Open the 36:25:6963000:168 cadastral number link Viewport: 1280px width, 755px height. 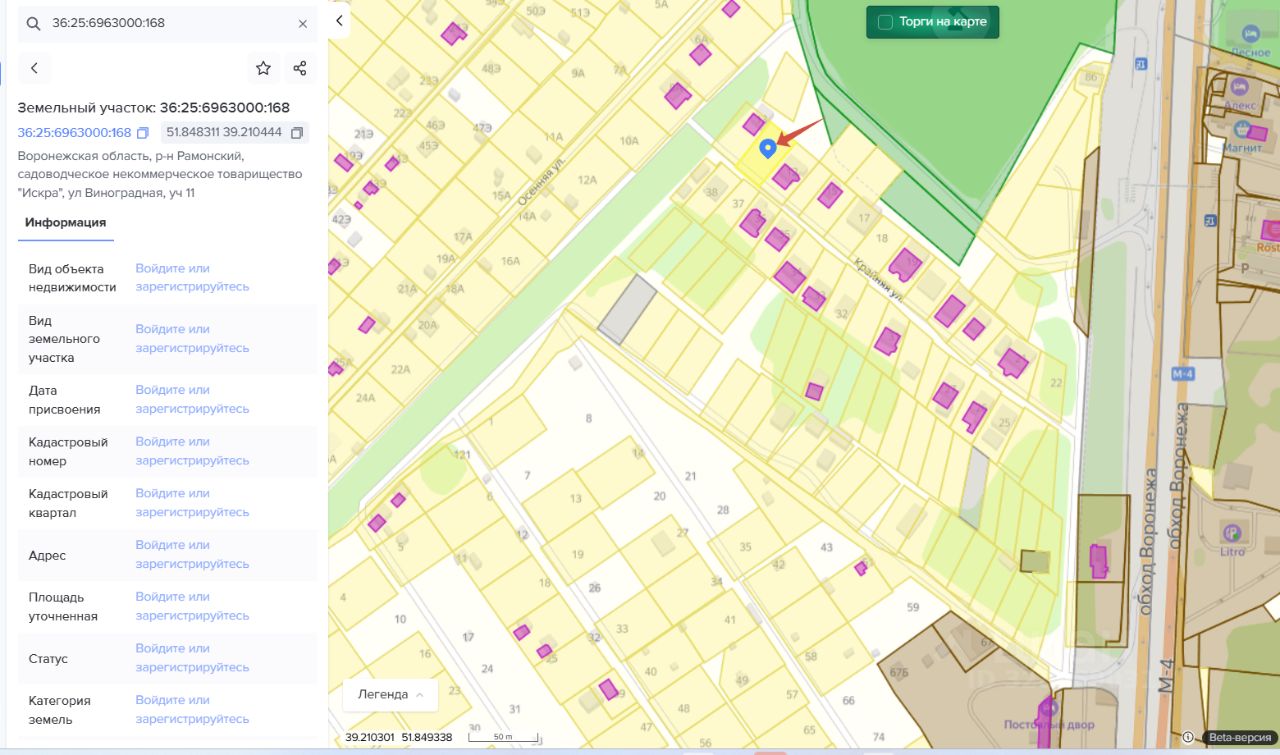[74, 133]
